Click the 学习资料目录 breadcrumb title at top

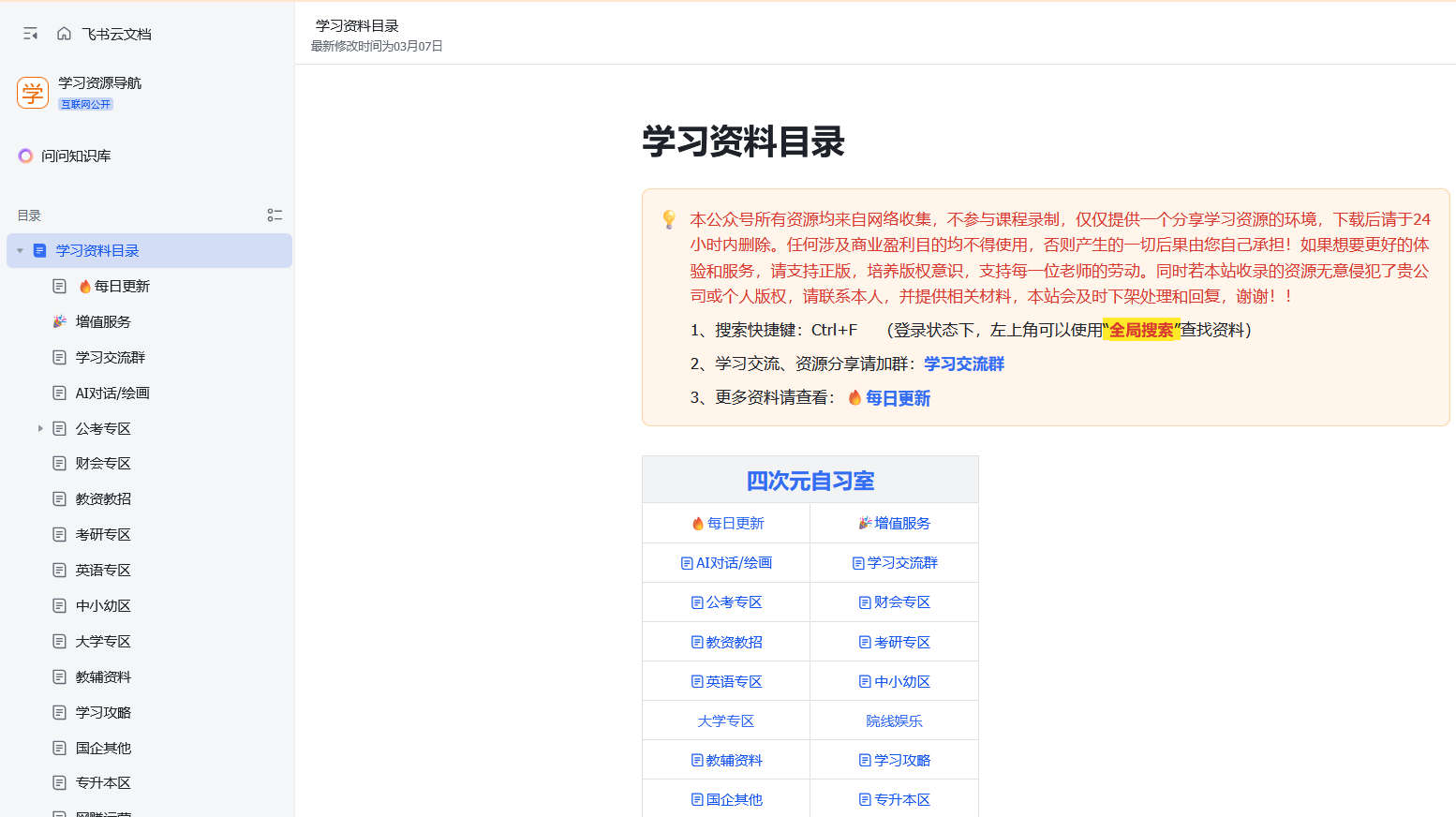pyautogui.click(x=357, y=26)
